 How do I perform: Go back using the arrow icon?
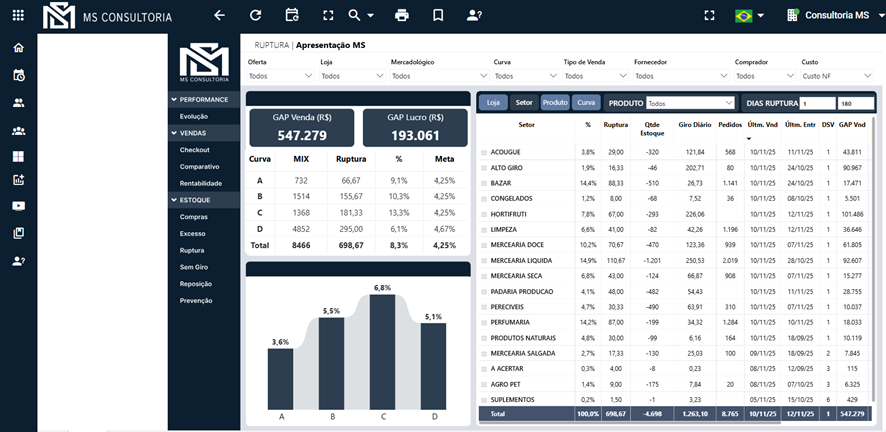220,16
